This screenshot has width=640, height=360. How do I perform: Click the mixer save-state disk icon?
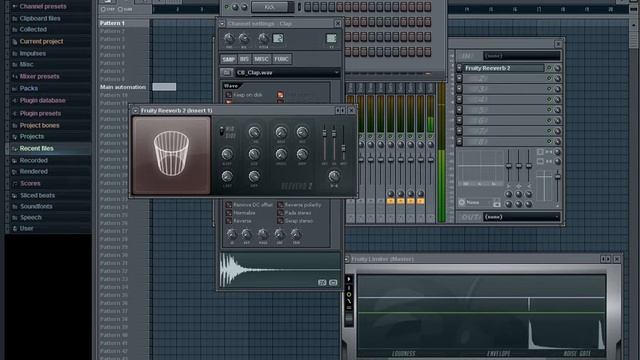pos(497,203)
